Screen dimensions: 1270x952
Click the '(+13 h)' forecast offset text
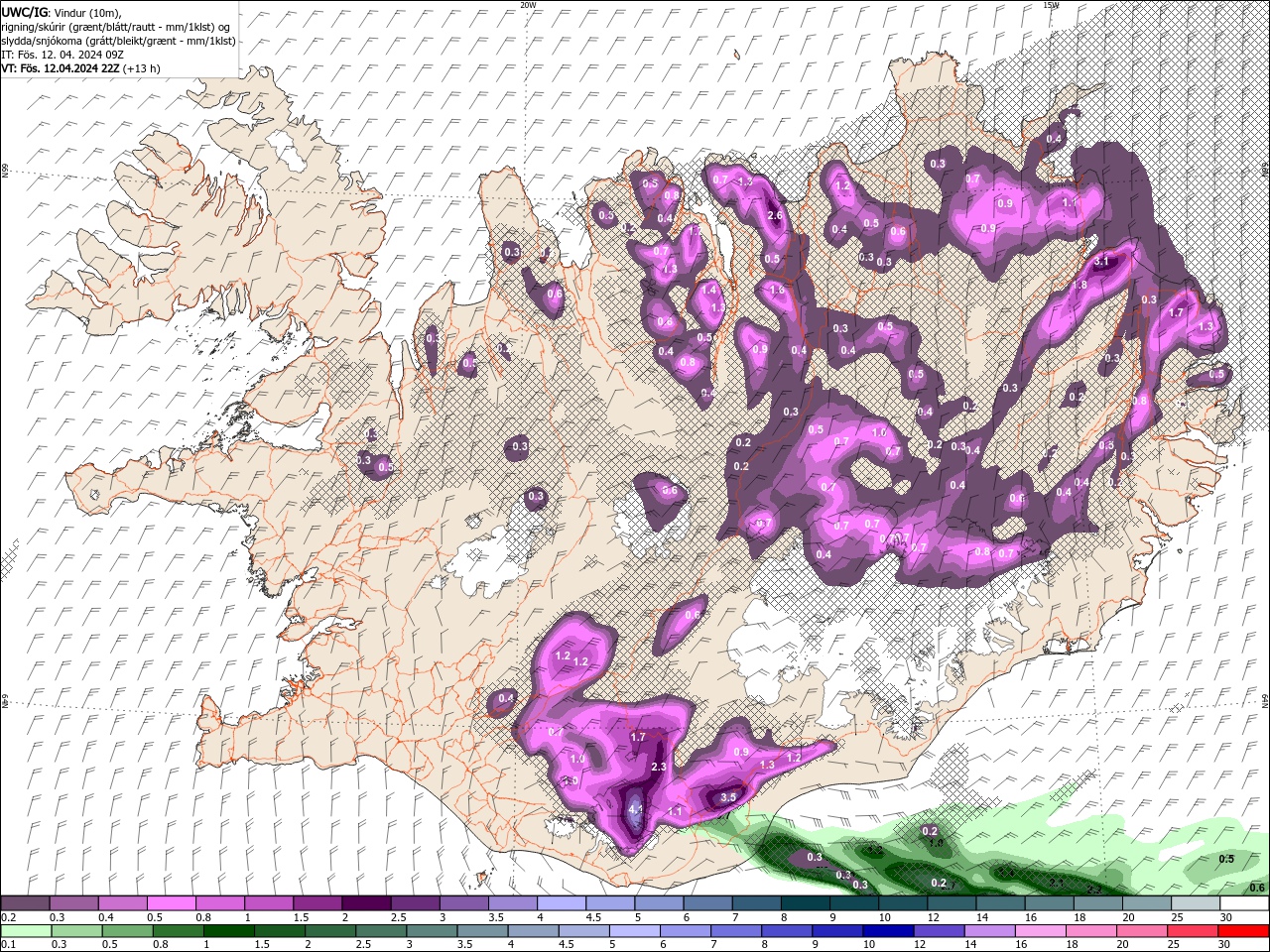click(x=141, y=68)
